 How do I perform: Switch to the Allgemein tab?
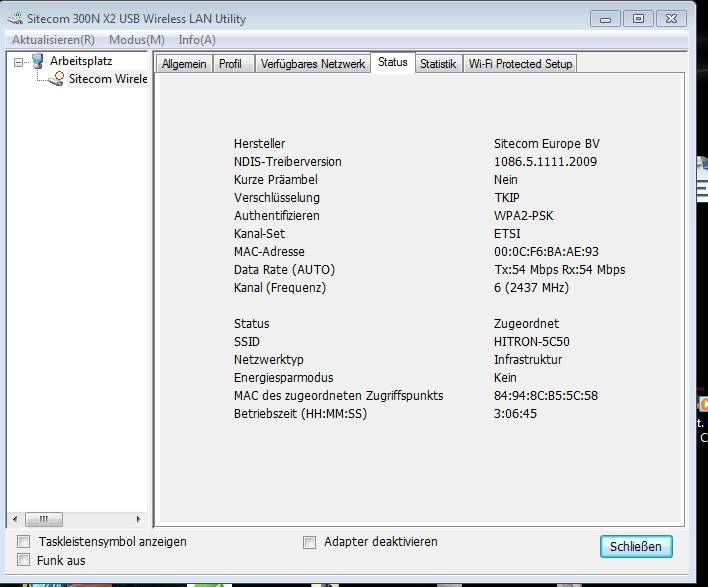coord(184,64)
